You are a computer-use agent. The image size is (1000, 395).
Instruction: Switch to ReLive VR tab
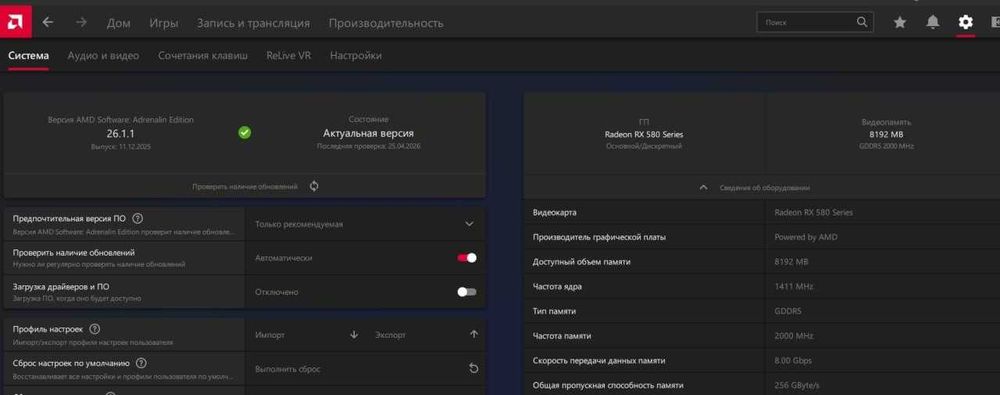289,56
